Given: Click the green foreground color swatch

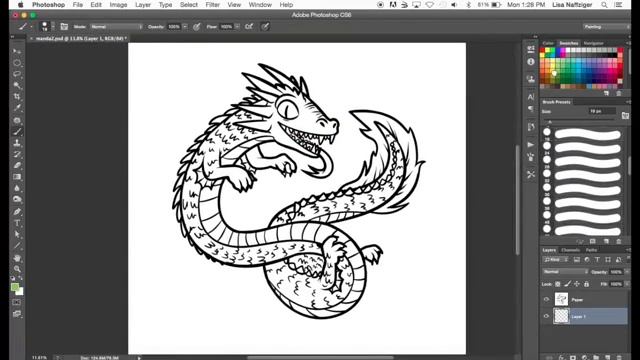Looking at the screenshot, I should 15,287.
